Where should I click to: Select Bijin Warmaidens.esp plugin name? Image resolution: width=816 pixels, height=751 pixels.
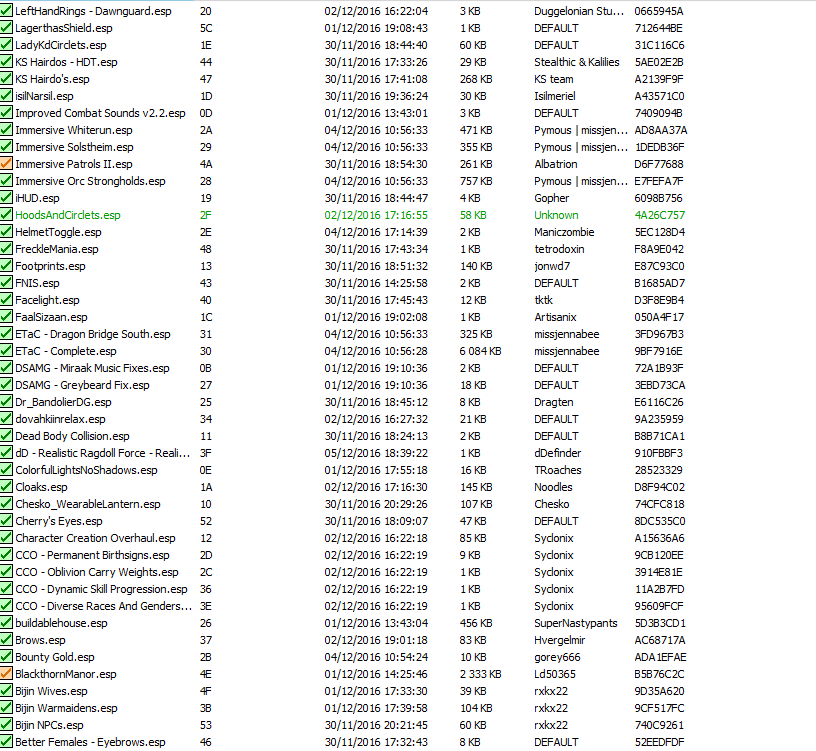[x=67, y=708]
